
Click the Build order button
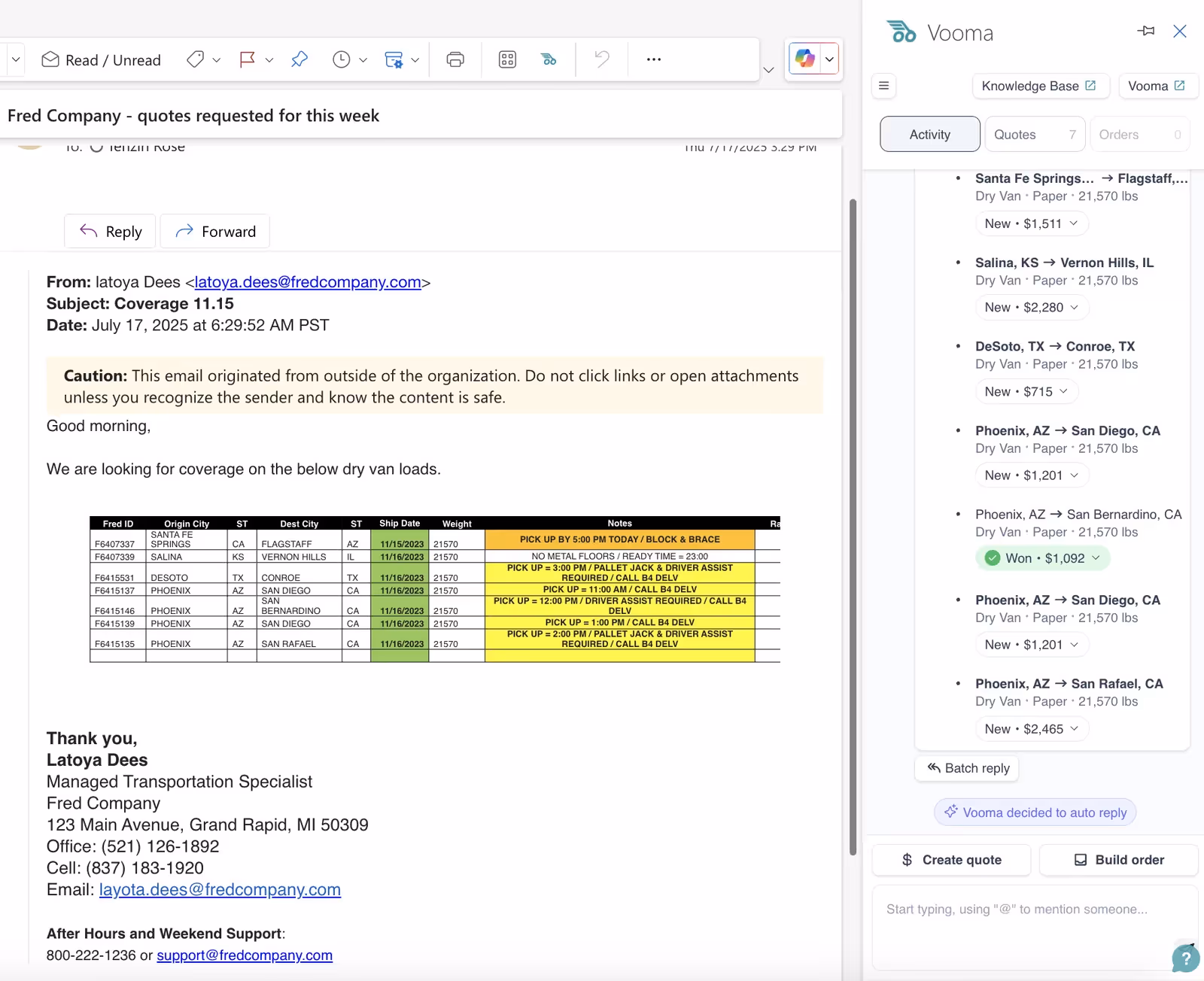(1119, 860)
